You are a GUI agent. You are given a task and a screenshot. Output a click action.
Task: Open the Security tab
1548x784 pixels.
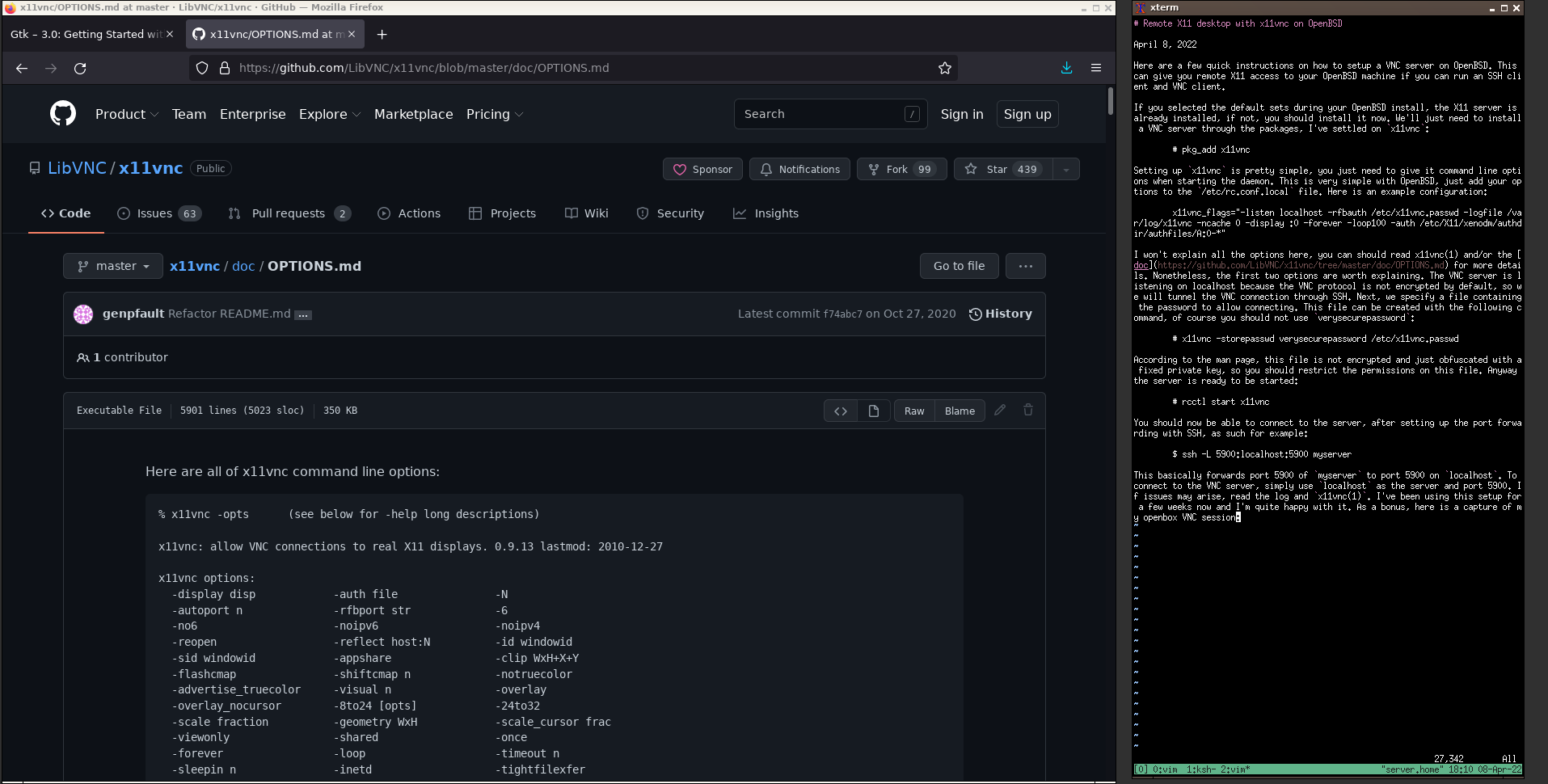tap(670, 213)
